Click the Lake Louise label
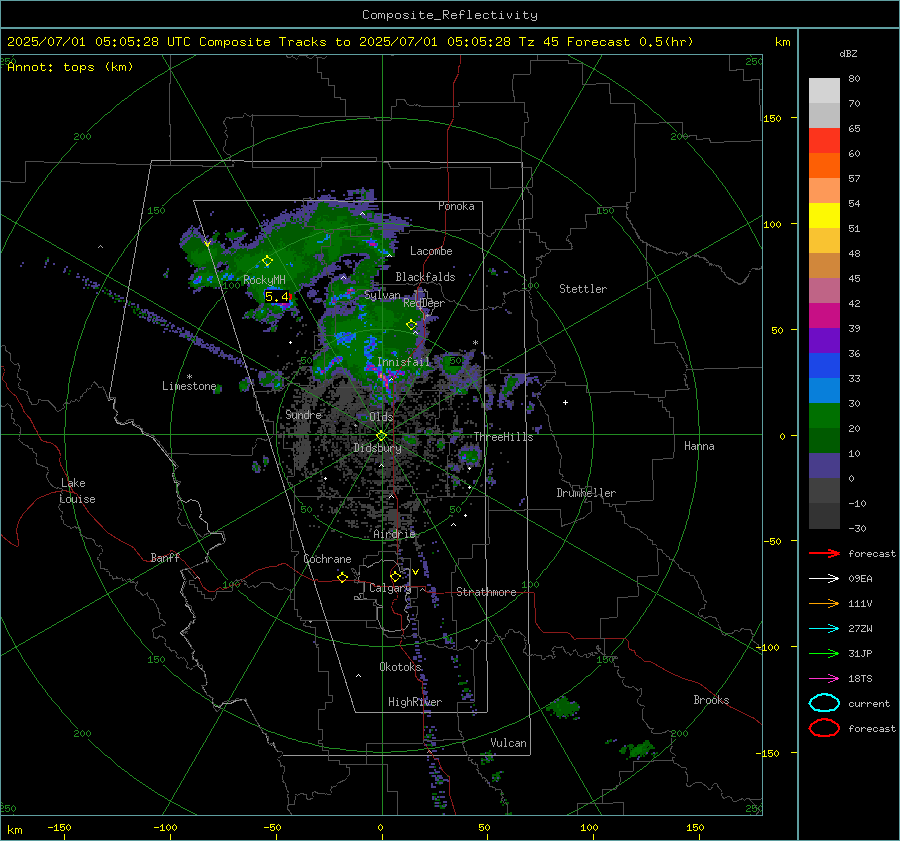Image resolution: width=900 pixels, height=841 pixels. click(x=78, y=491)
